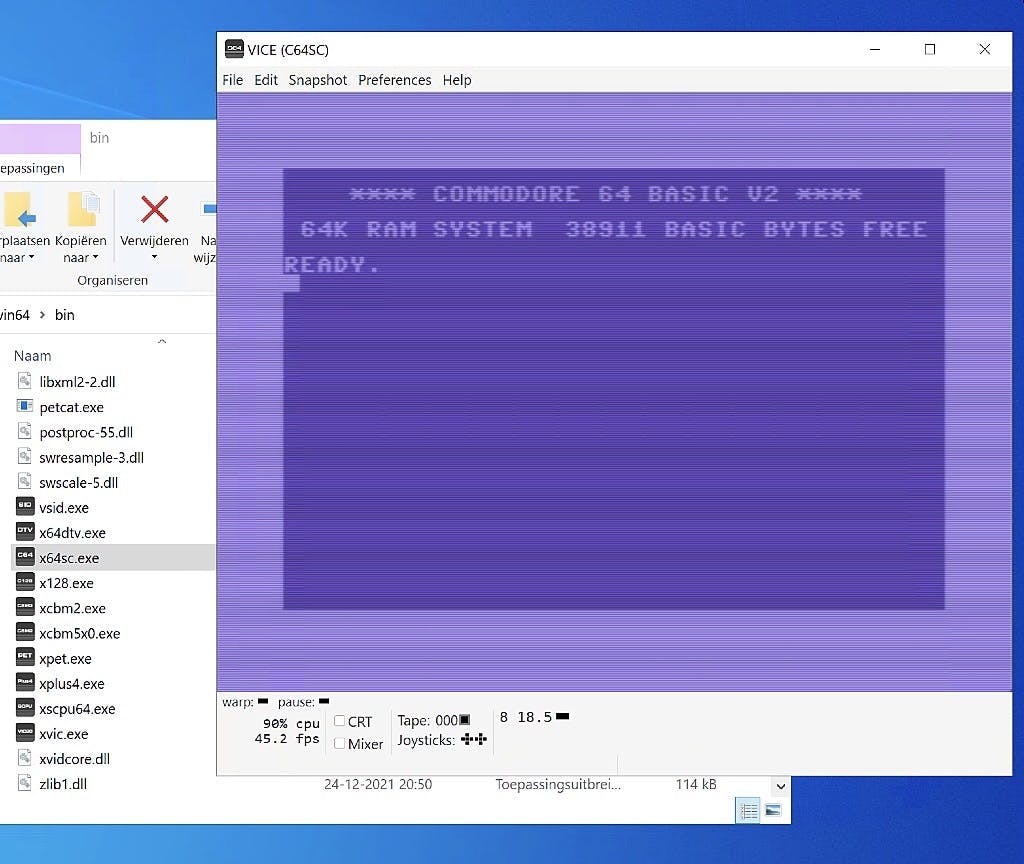Select the x128.exe C128 icon
The width and height of the screenshot is (1024, 864).
[25, 582]
